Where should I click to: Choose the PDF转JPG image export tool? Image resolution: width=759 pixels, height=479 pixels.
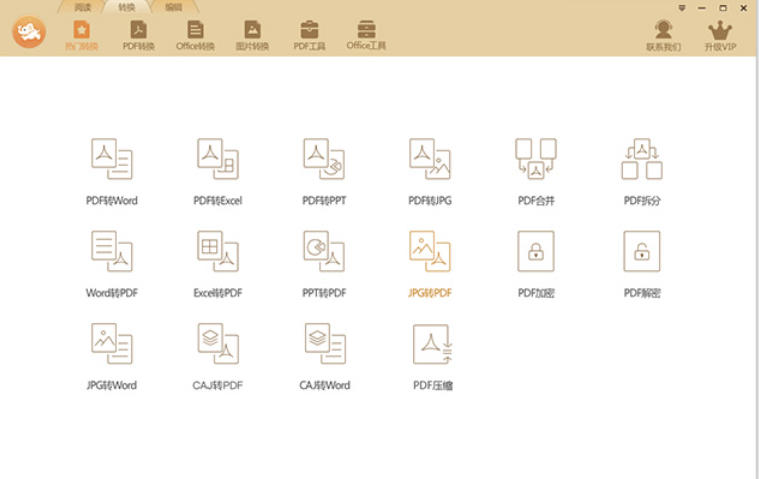pyautogui.click(x=430, y=160)
